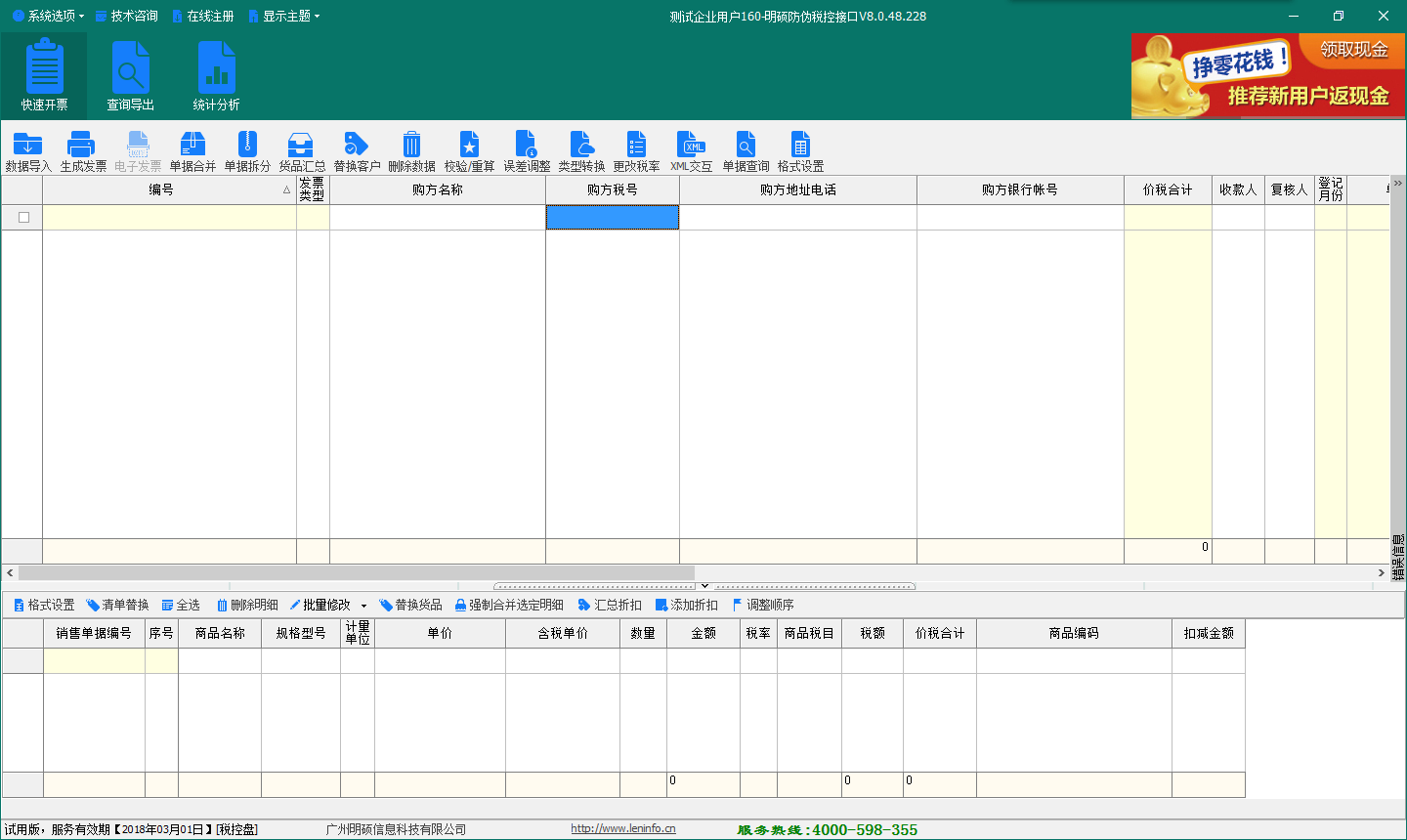Viewport: 1407px width, 840px height.
Task: Switch to the 查询导出 tab
Action: tap(130, 76)
